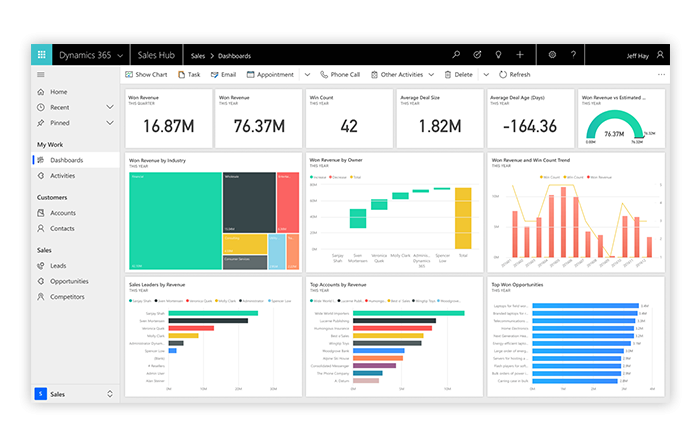Click the quick create plus icon

point(520,55)
